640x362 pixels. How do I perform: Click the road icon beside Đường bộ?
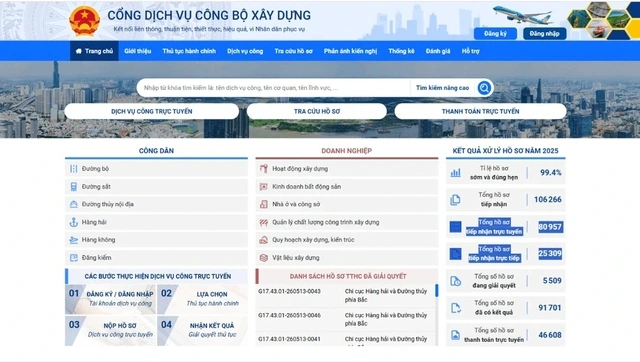(x=73, y=169)
